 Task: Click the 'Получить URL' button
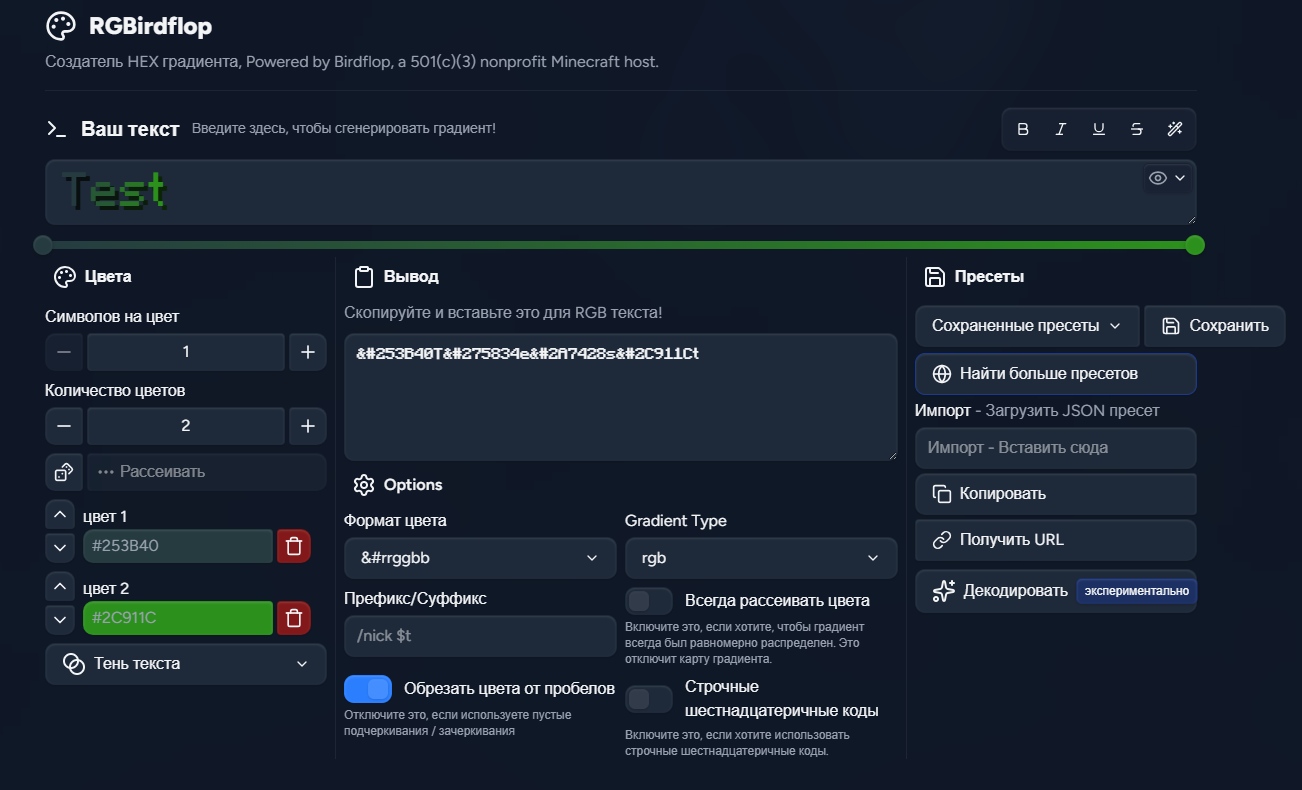tap(1055, 540)
